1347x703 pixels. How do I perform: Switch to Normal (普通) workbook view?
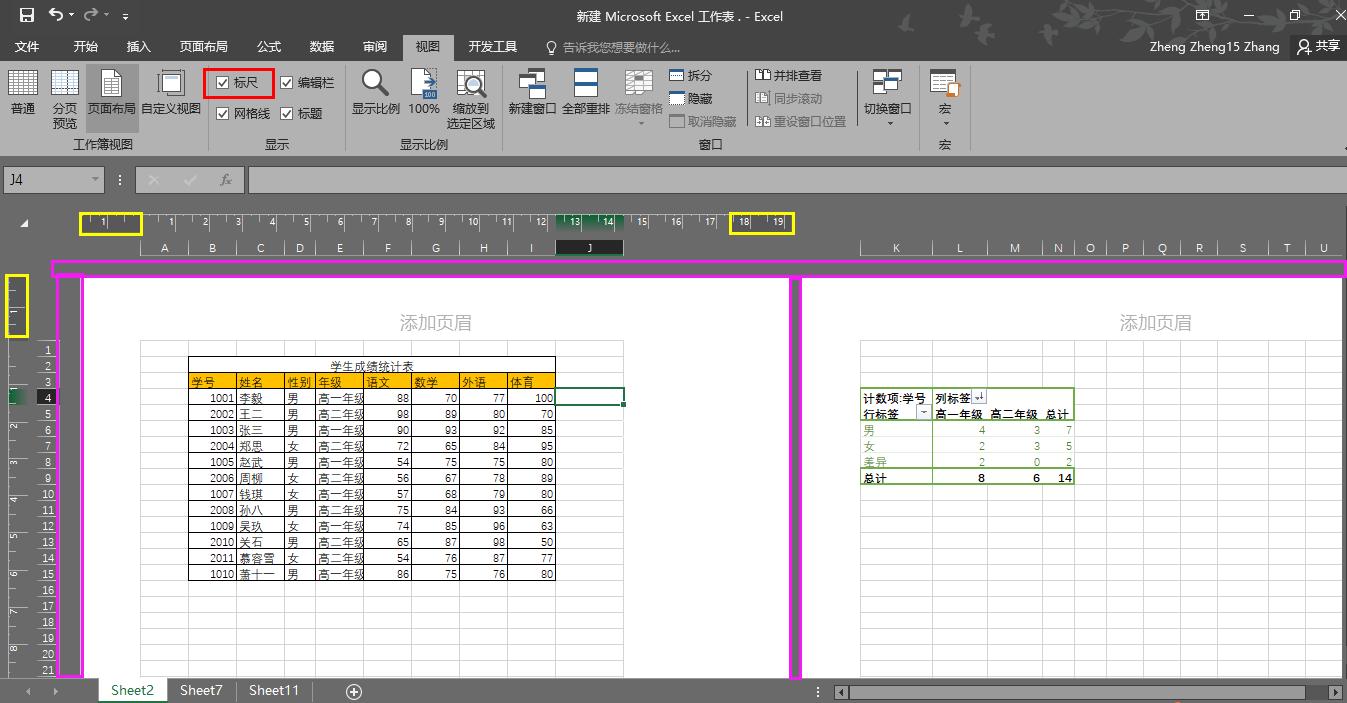(23, 93)
